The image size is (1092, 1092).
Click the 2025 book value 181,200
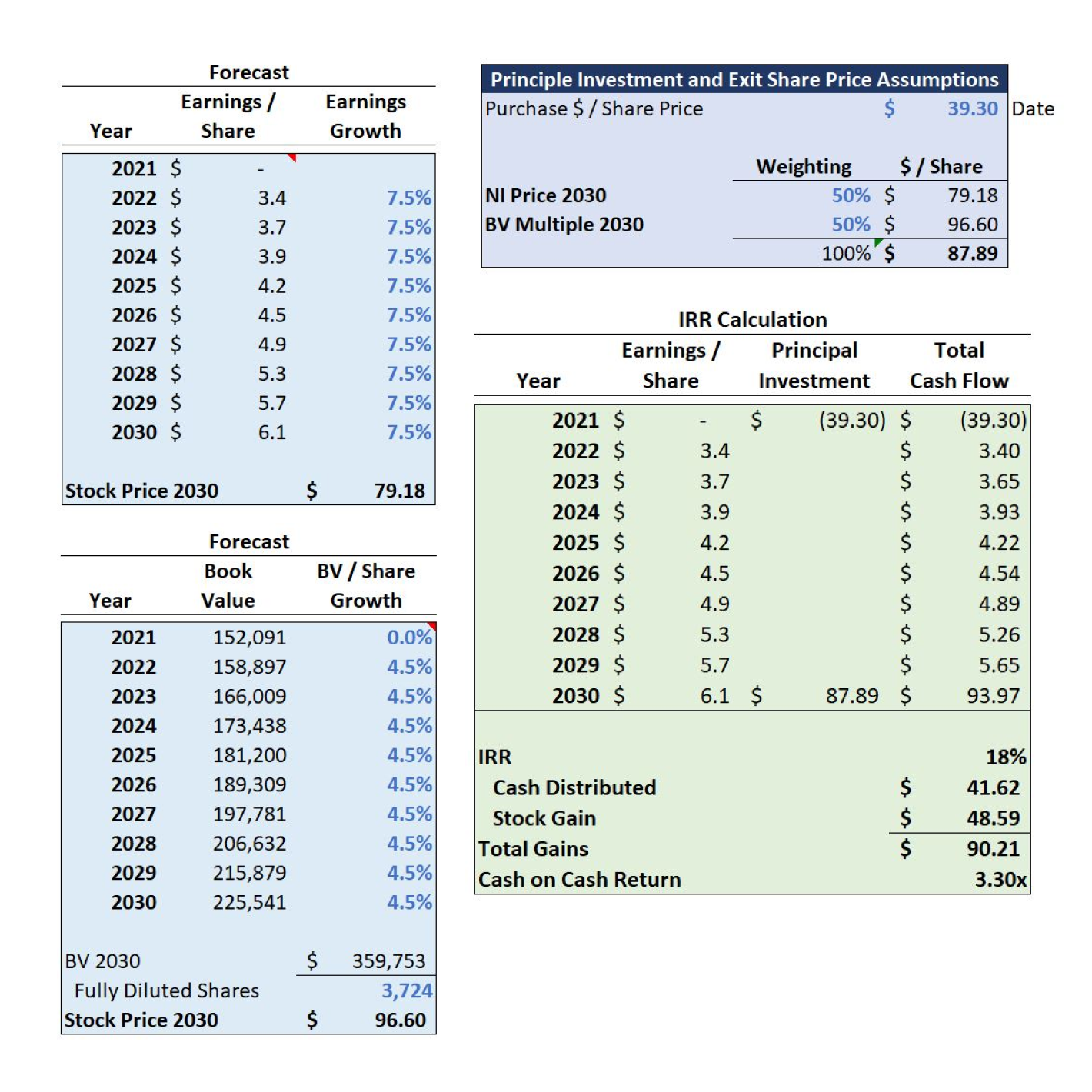(x=249, y=755)
